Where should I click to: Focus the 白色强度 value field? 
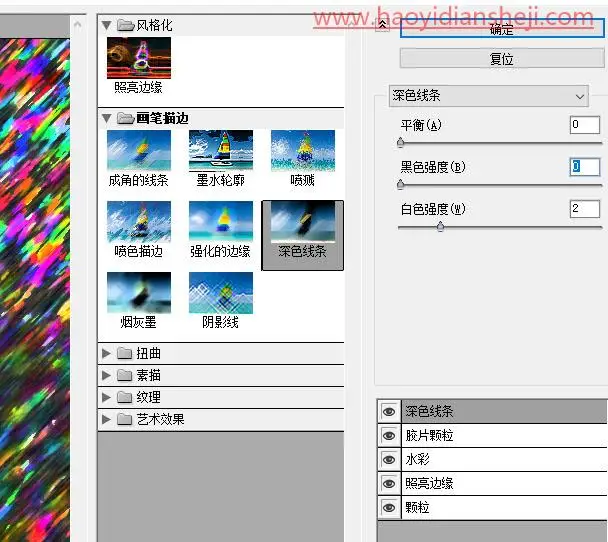(585, 209)
